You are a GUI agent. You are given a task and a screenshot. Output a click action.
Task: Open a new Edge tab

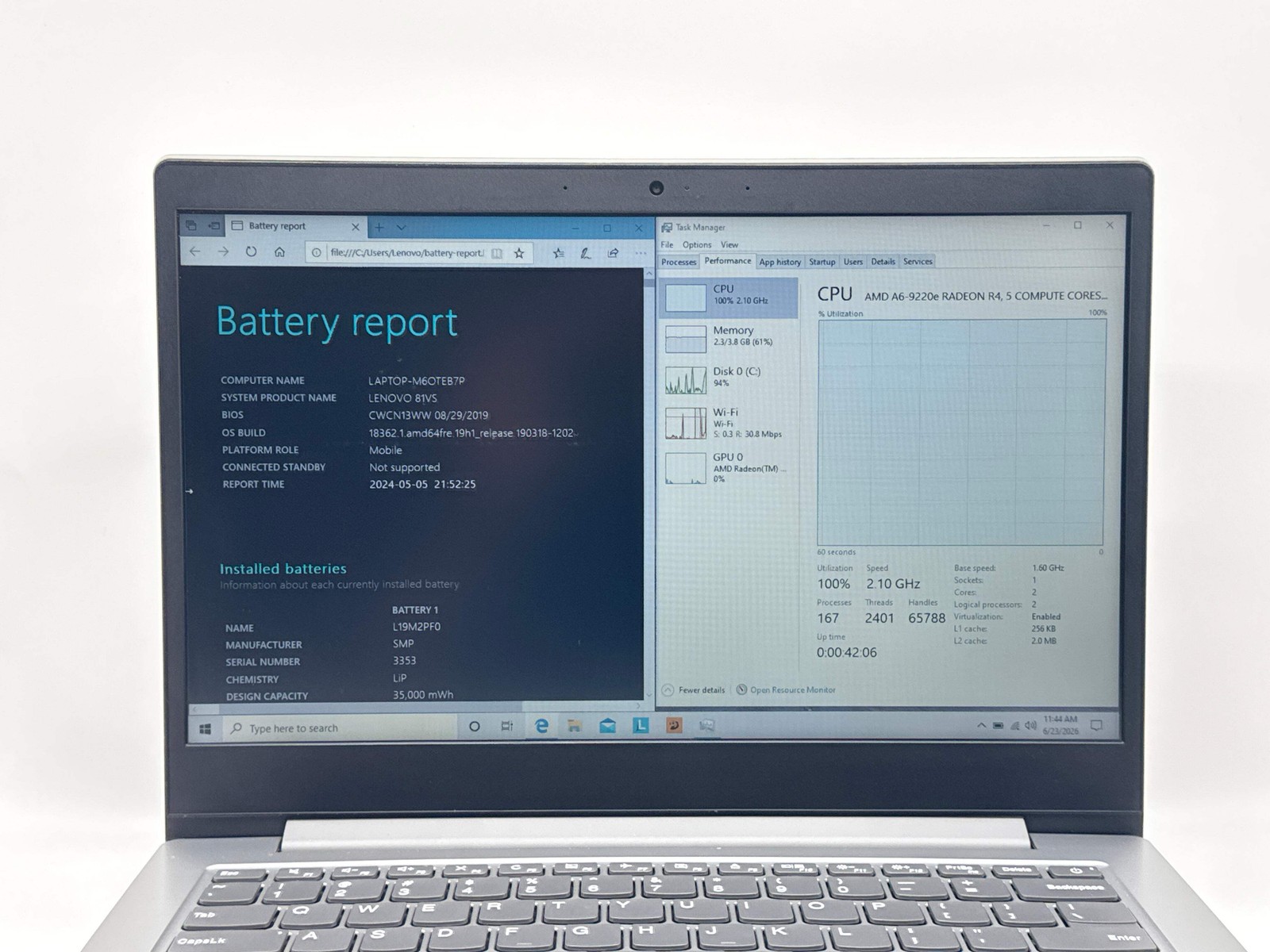click(x=379, y=228)
